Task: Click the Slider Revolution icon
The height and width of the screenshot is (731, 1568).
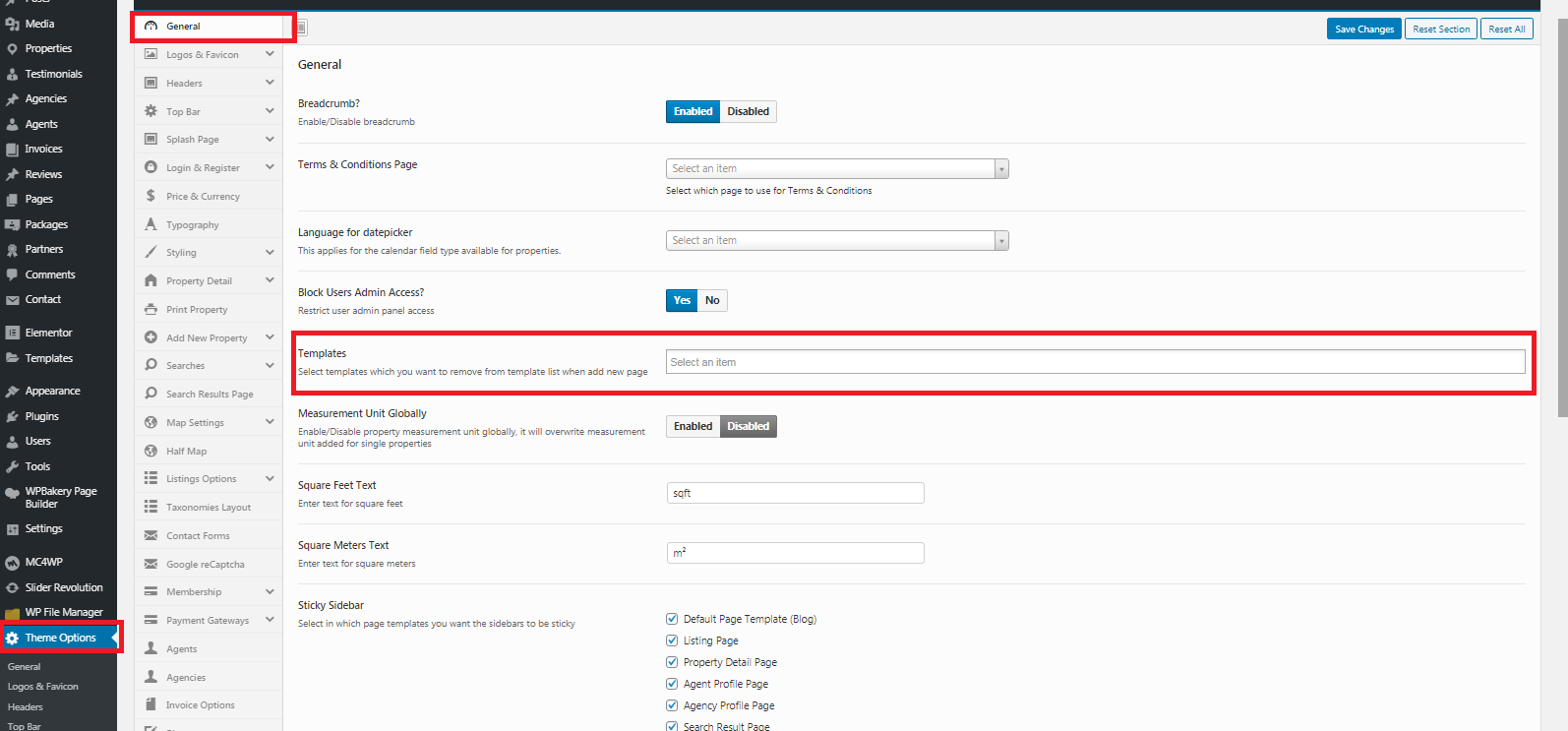Action: coord(12,587)
